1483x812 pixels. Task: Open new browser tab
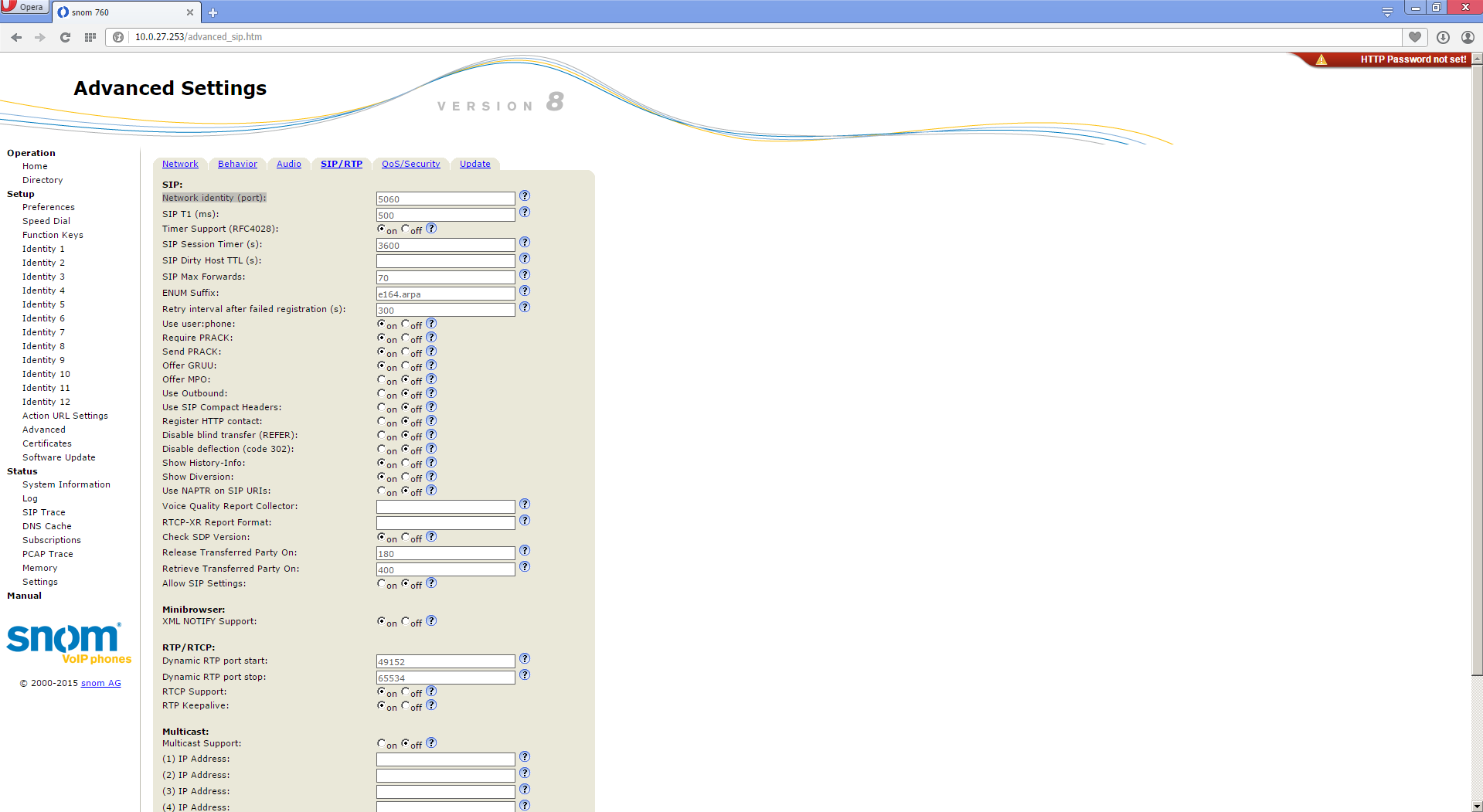(x=213, y=12)
